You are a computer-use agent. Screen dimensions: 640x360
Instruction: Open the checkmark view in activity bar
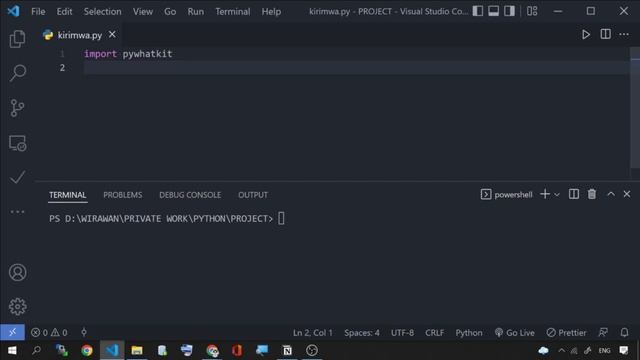pyautogui.click(x=18, y=177)
